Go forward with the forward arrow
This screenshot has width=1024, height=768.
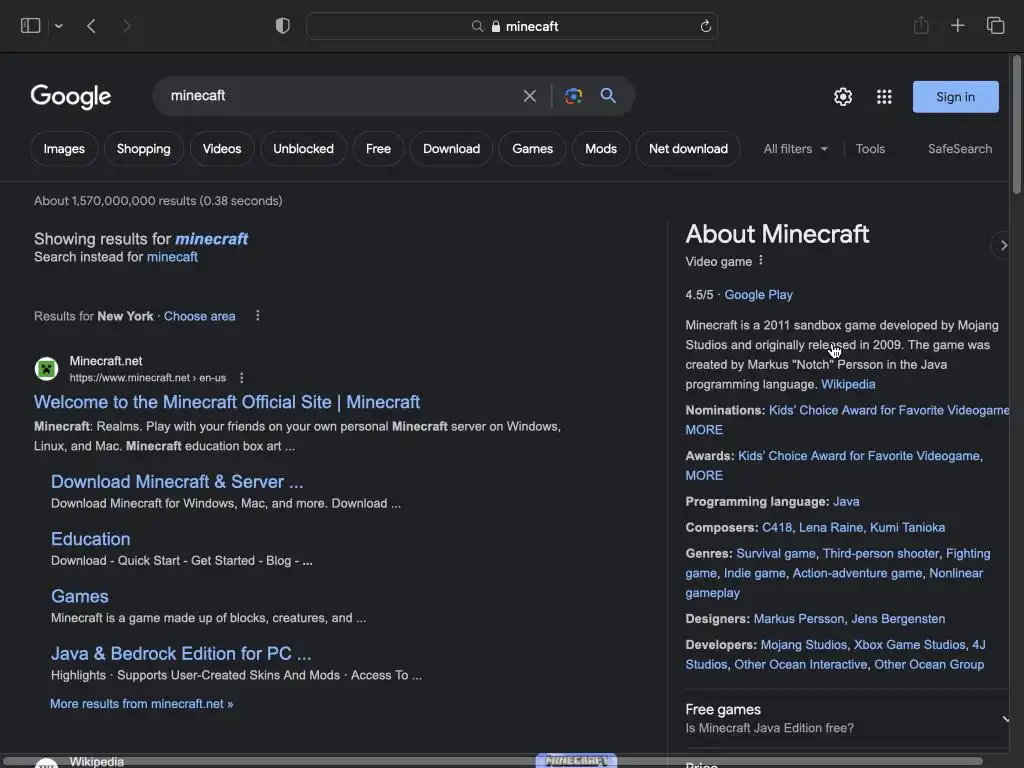point(127,26)
